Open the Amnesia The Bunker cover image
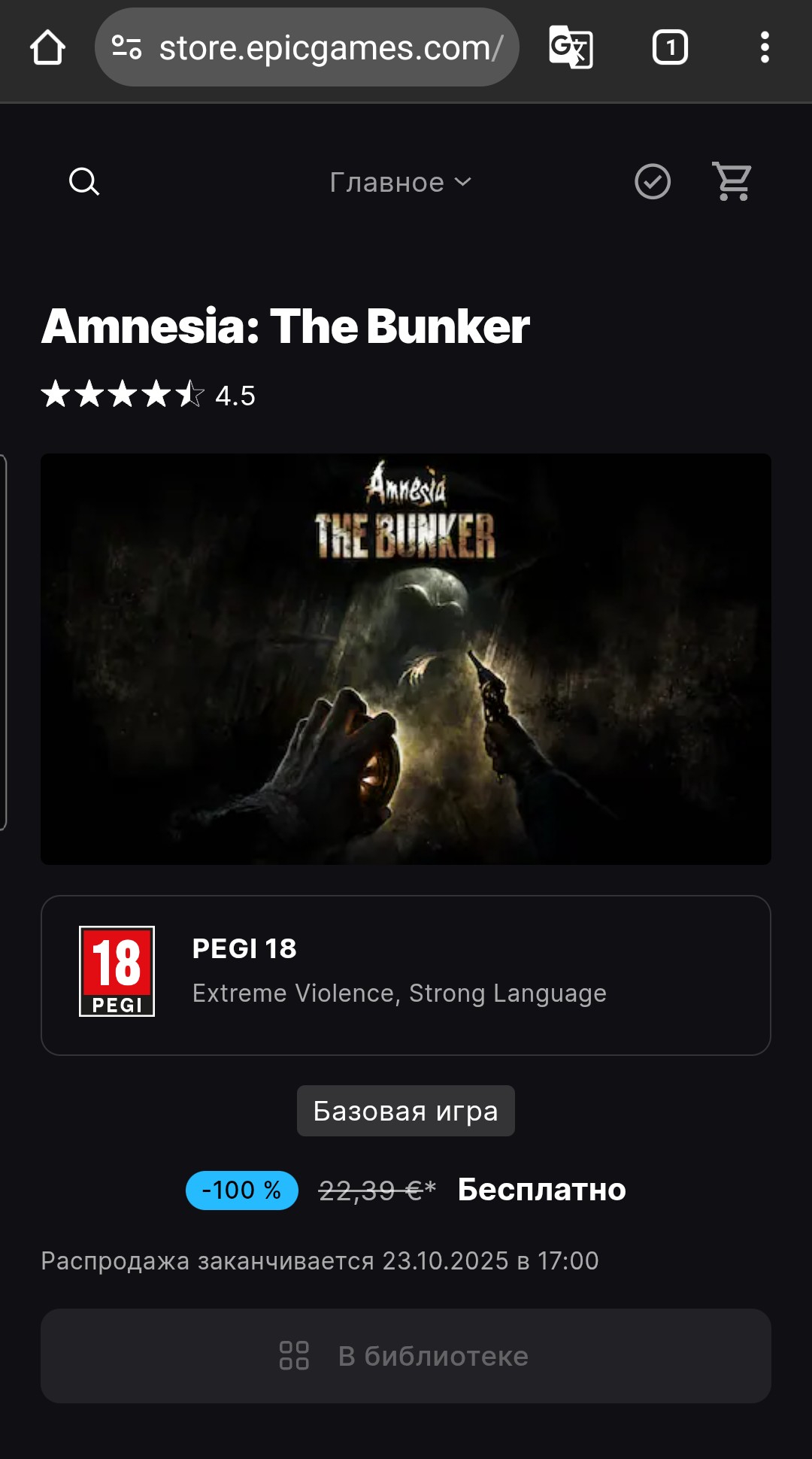The width and height of the screenshot is (812, 1459). click(x=406, y=659)
